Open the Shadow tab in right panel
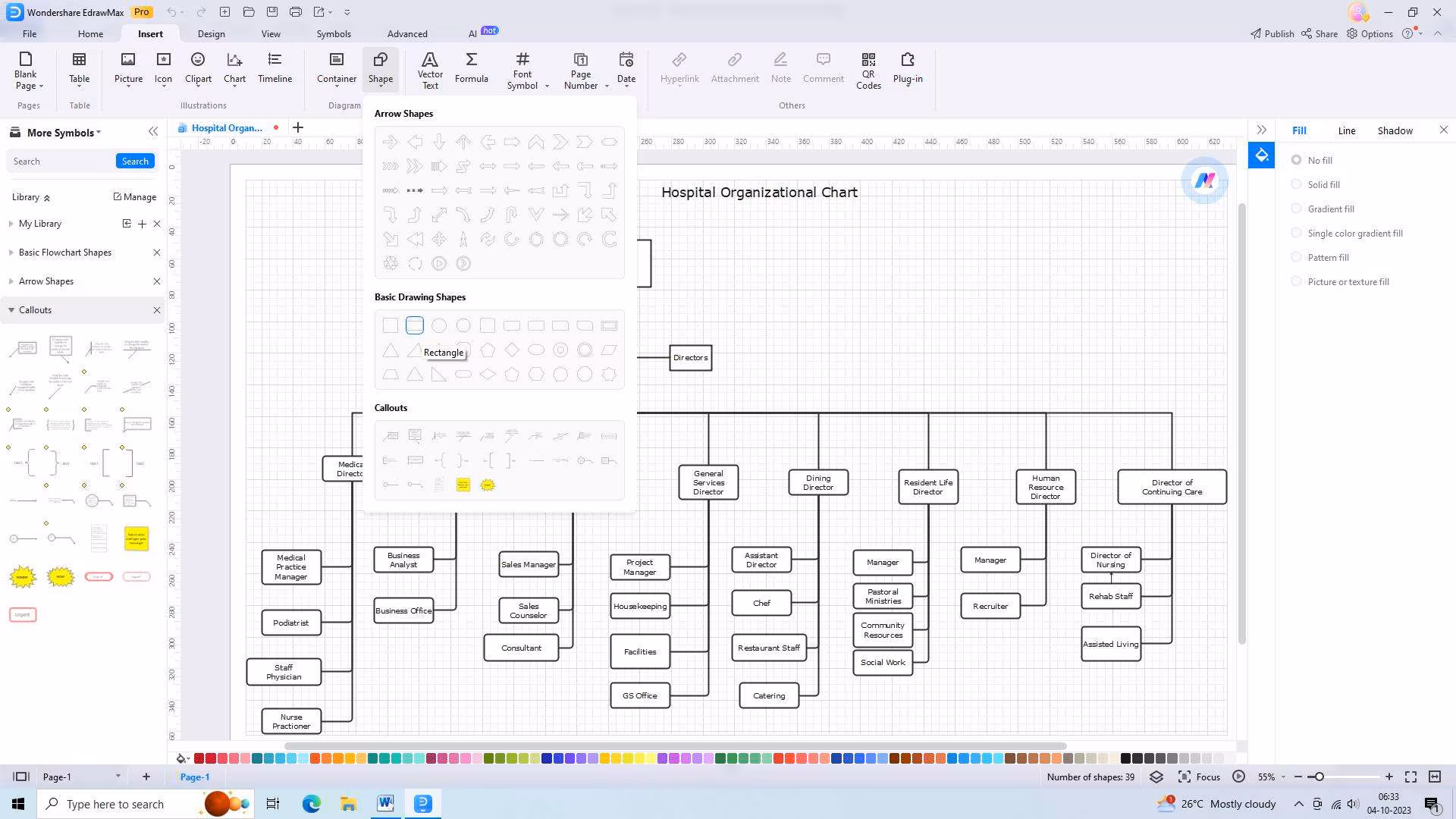1456x819 pixels. (1395, 130)
